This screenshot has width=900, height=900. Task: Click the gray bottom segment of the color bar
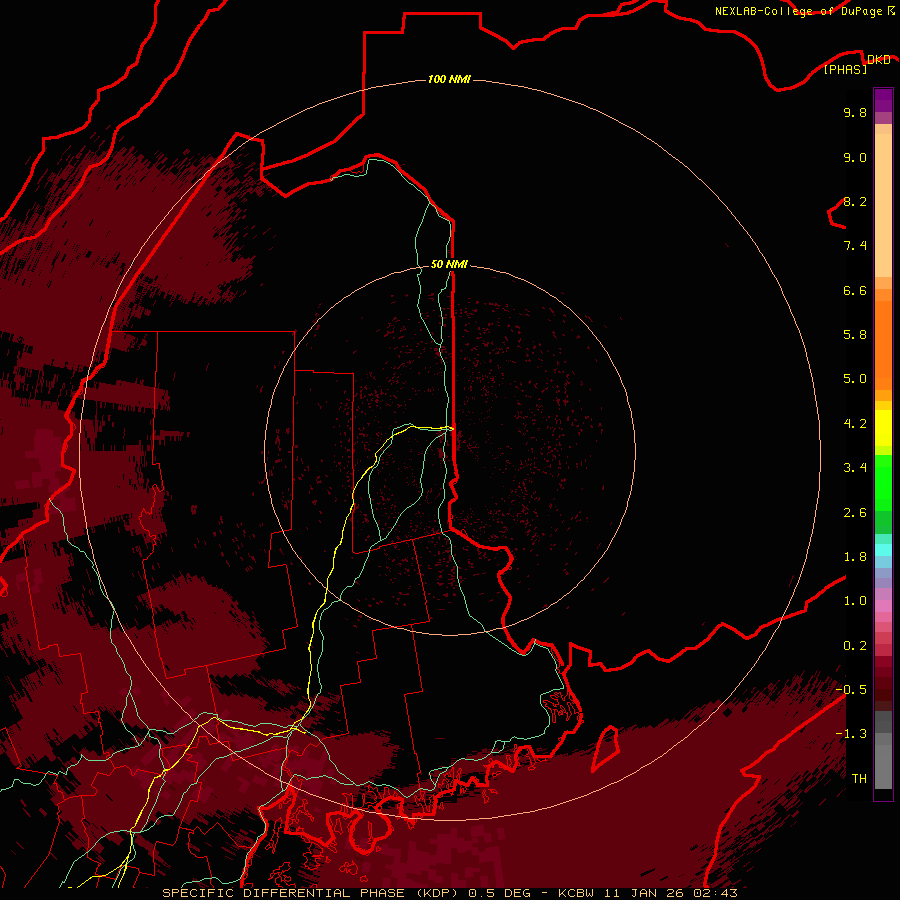pyautogui.click(x=883, y=766)
